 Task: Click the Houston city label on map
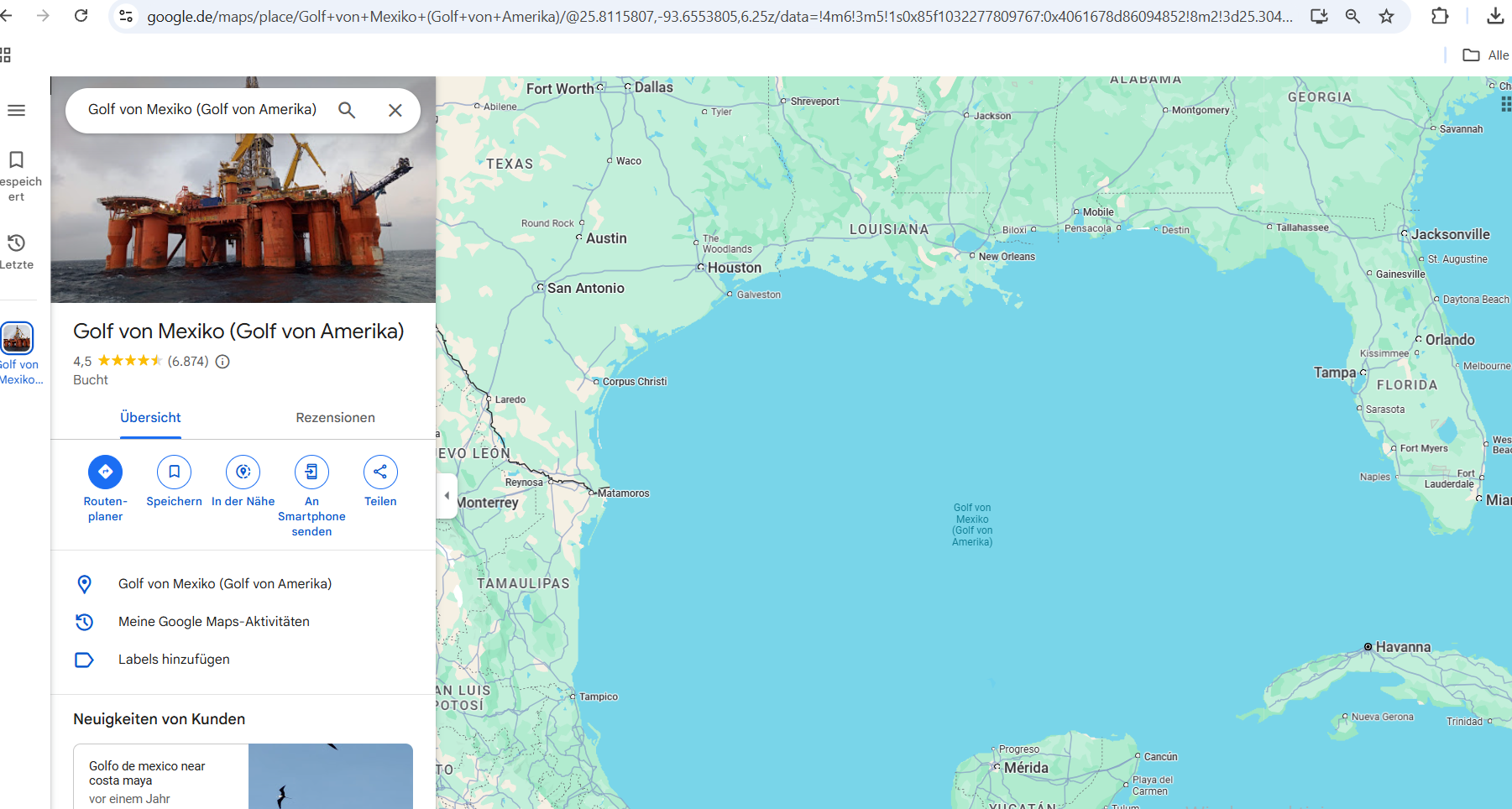click(735, 268)
